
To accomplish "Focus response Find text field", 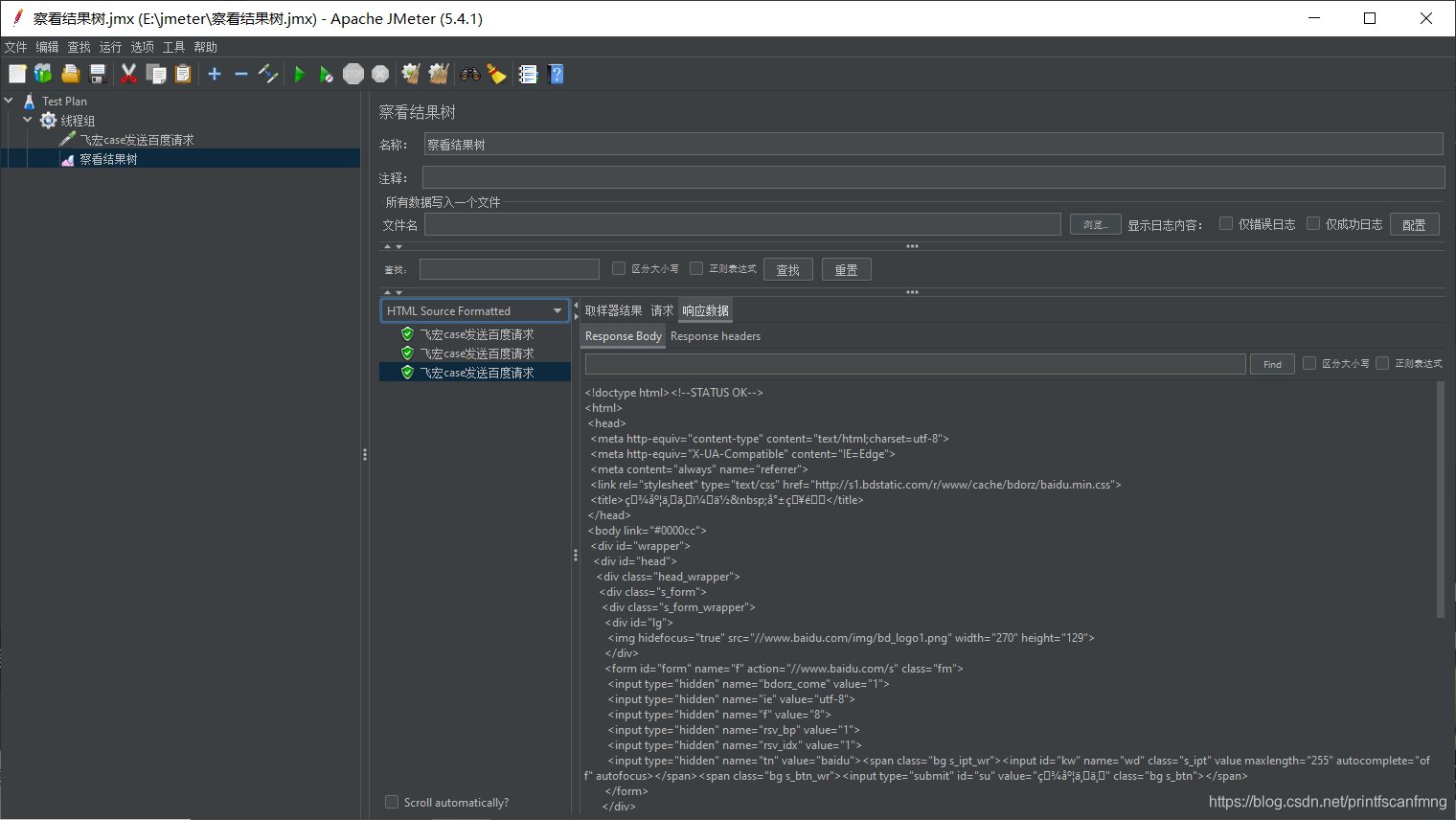I will (915, 364).
